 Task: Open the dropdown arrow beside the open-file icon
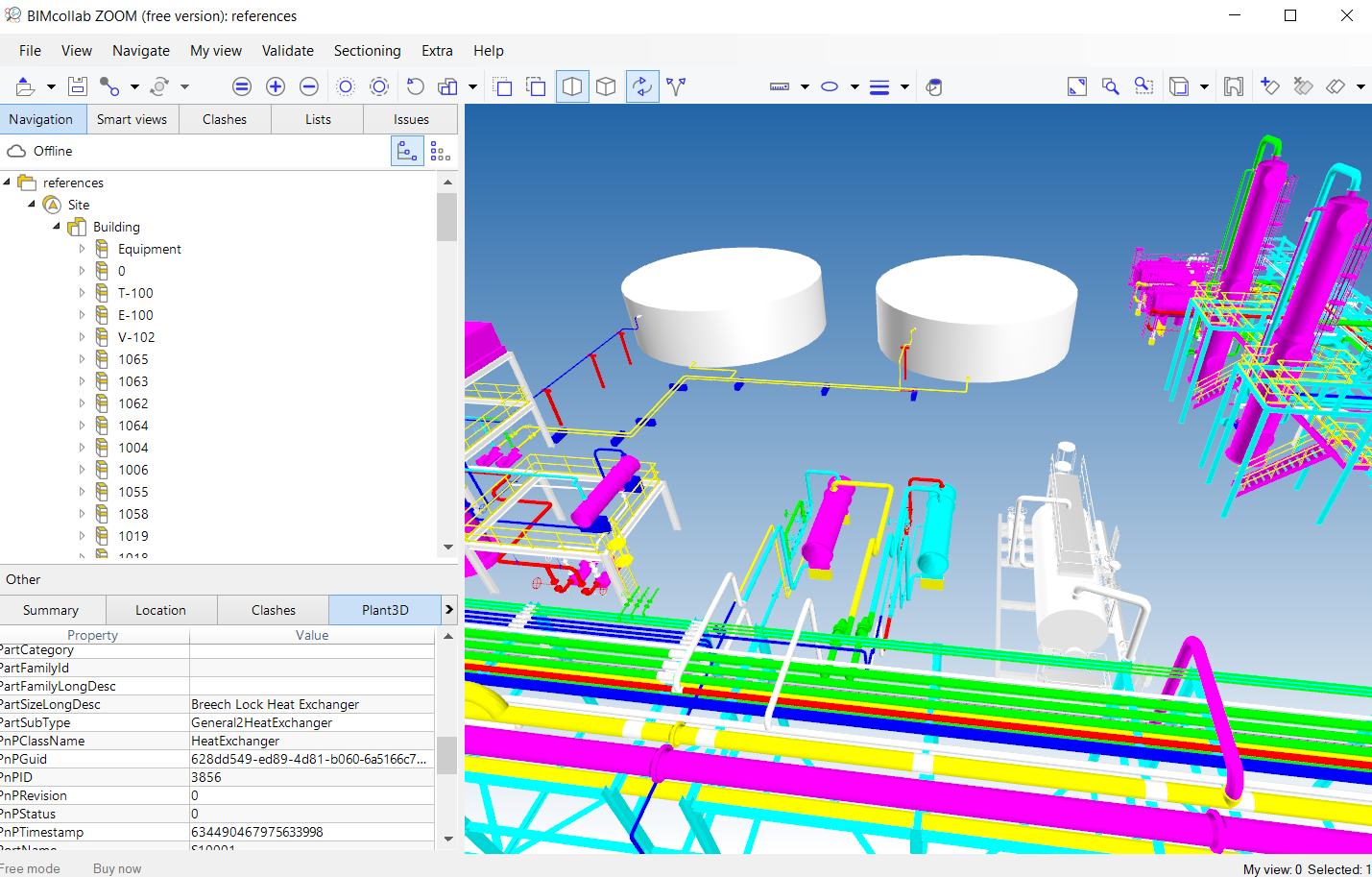coord(51,87)
